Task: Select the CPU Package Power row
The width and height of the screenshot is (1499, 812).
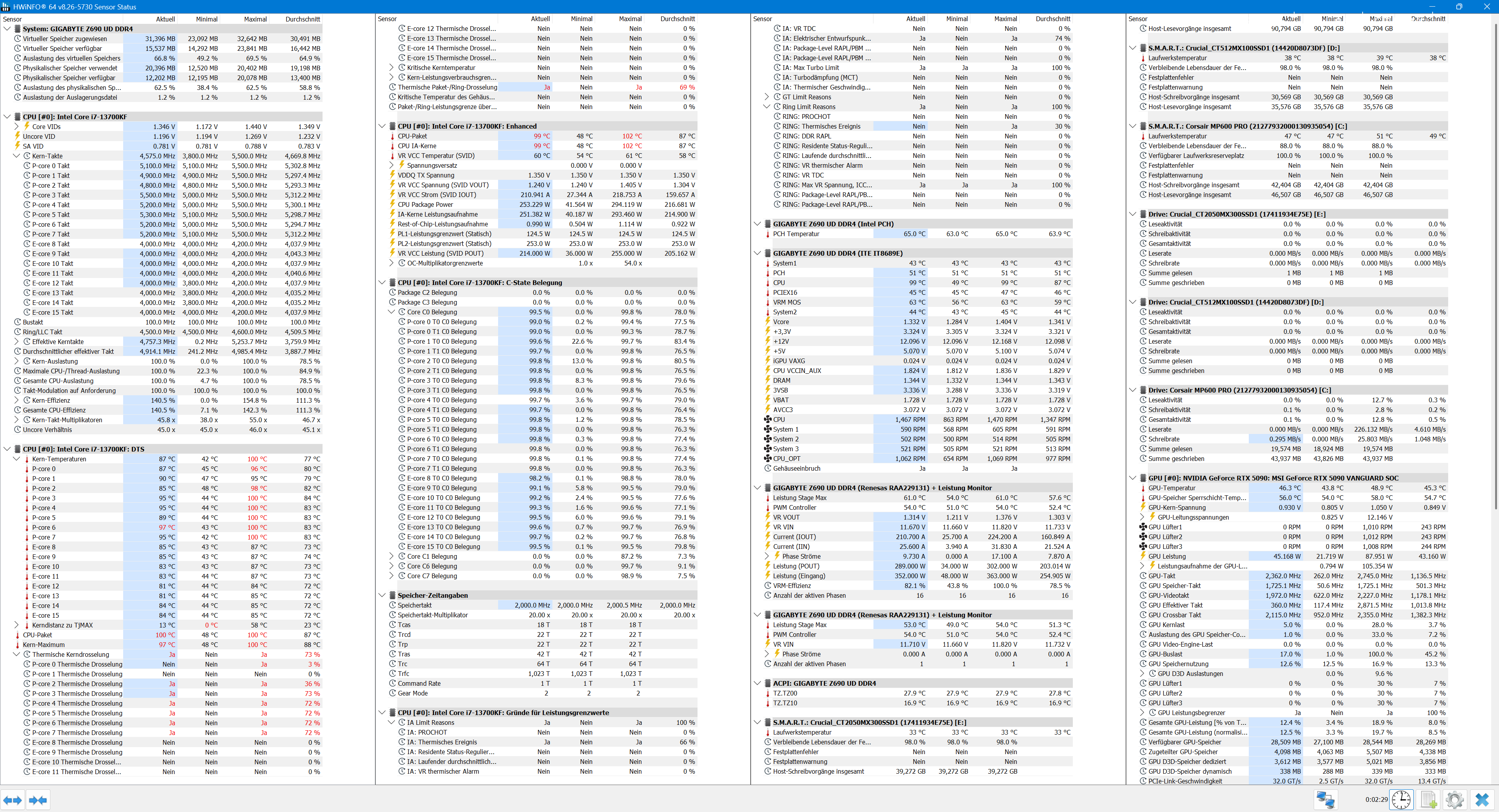Action: coord(425,205)
